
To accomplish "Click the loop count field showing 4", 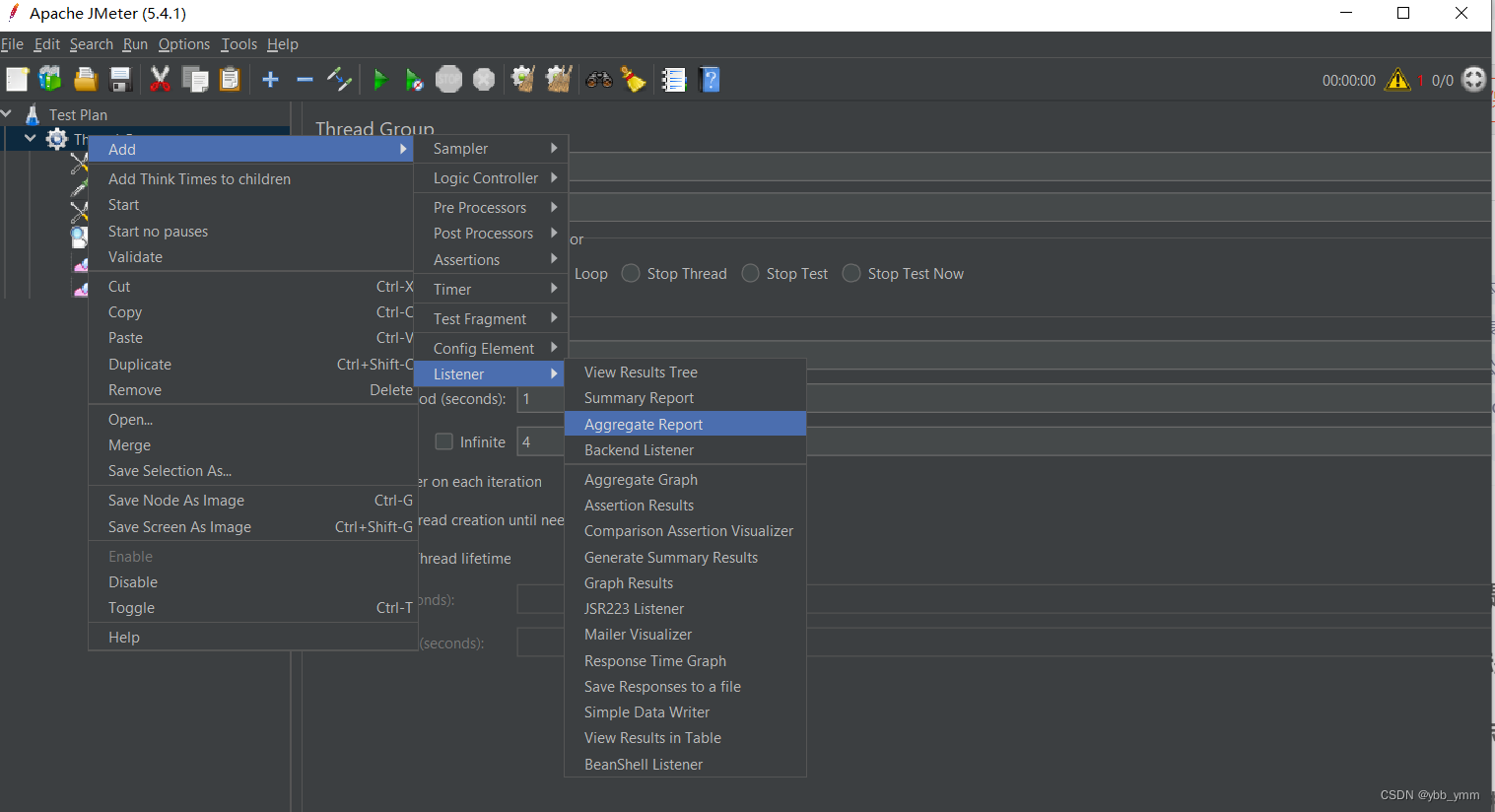I will pyautogui.click(x=540, y=441).
